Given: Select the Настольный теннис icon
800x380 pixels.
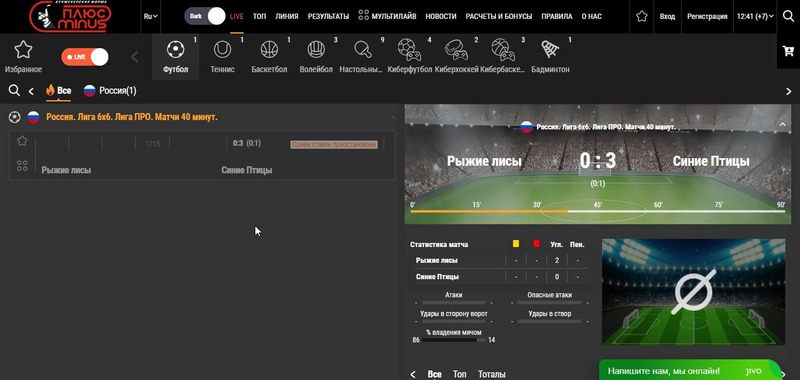Looking at the screenshot, I should (361, 57).
